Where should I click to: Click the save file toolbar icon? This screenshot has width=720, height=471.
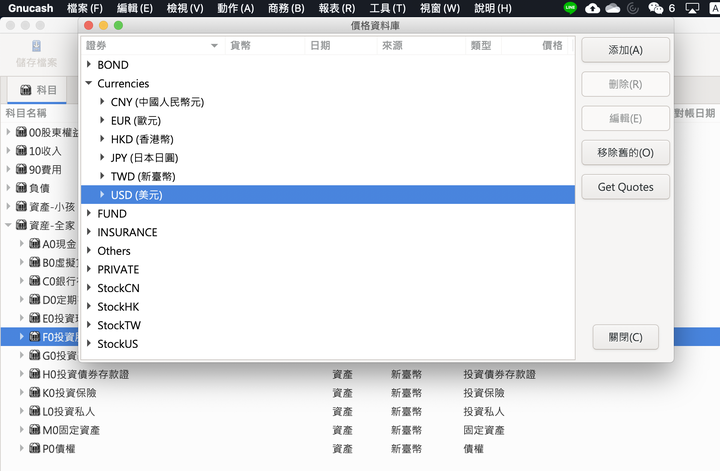36,46
